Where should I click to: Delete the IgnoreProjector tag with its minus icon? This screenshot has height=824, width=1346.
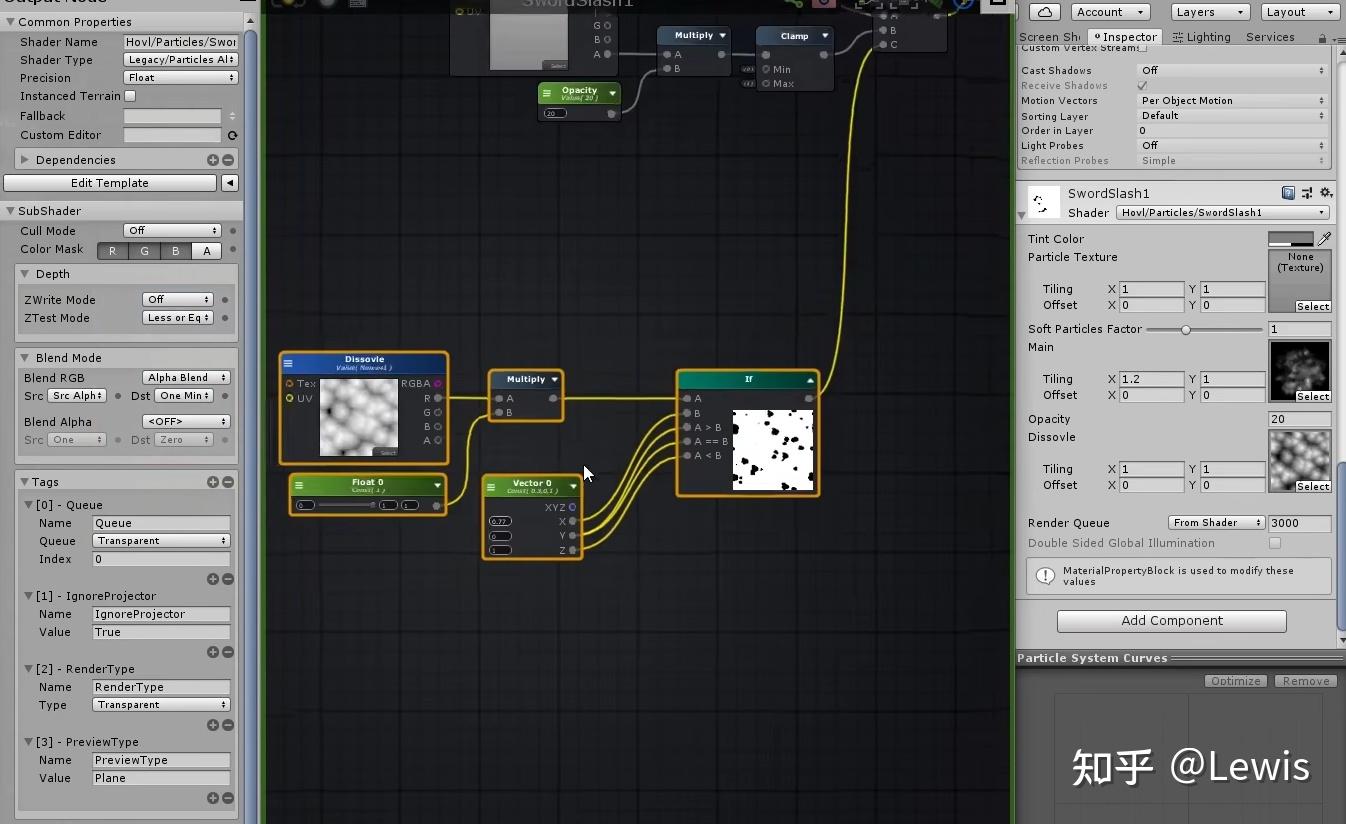point(228,652)
